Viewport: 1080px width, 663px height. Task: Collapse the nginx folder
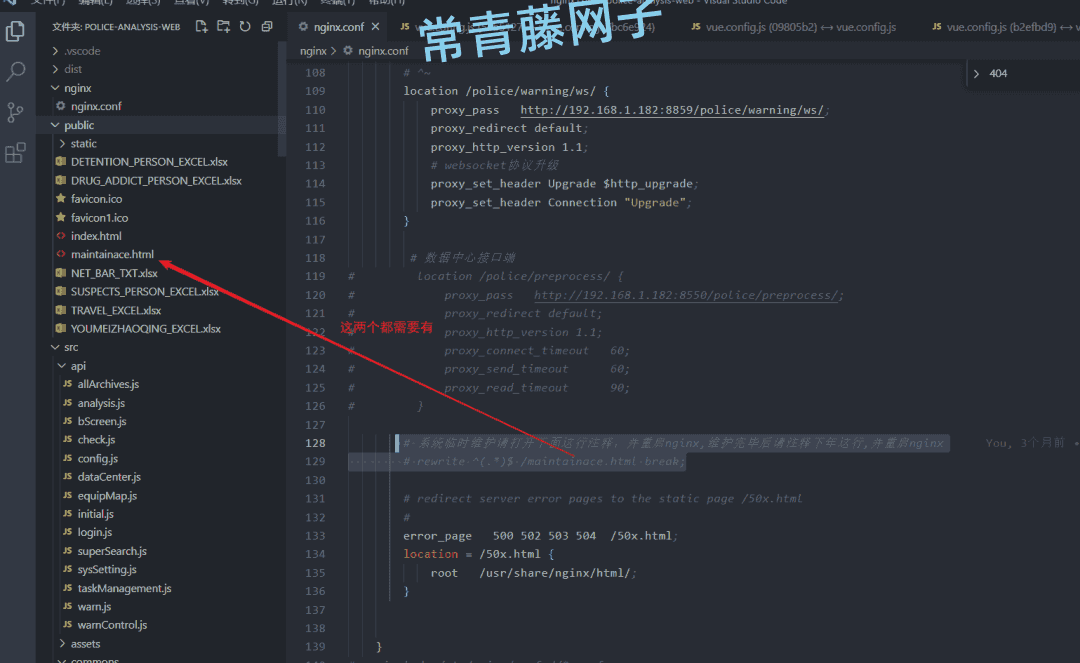[x=55, y=88]
